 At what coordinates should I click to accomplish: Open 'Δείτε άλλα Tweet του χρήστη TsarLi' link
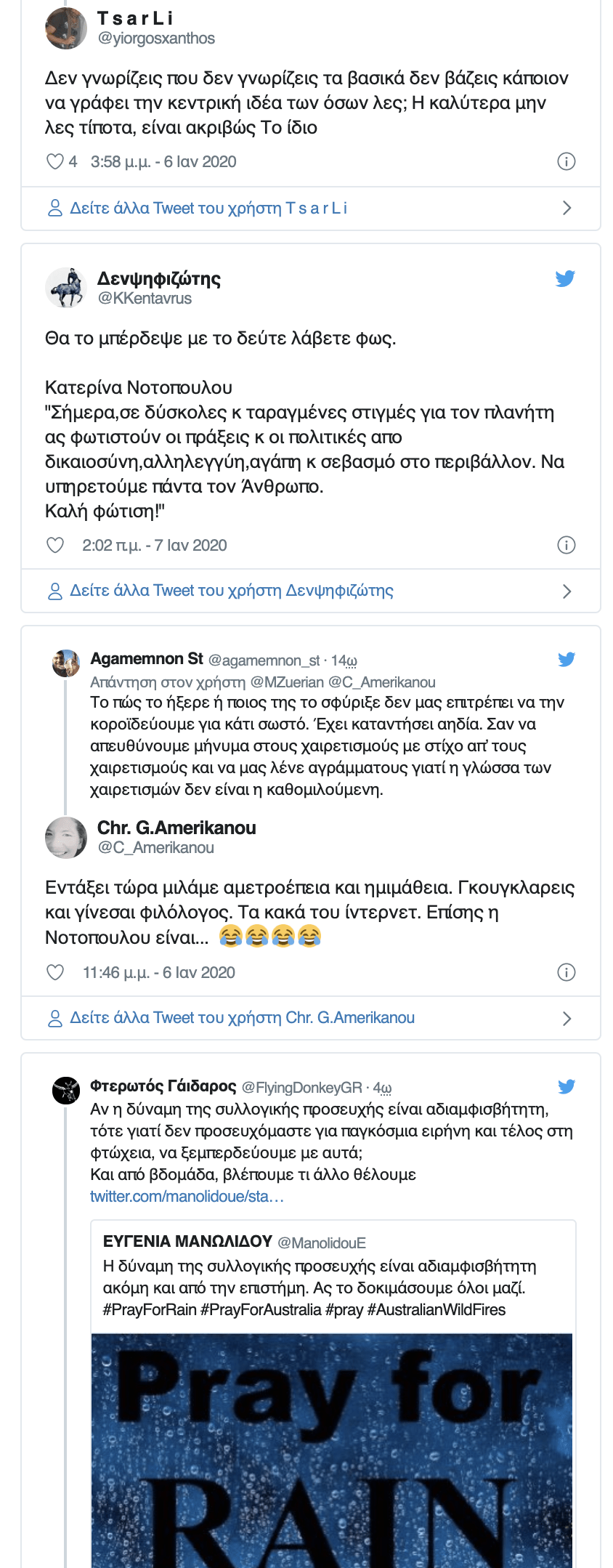point(208,209)
